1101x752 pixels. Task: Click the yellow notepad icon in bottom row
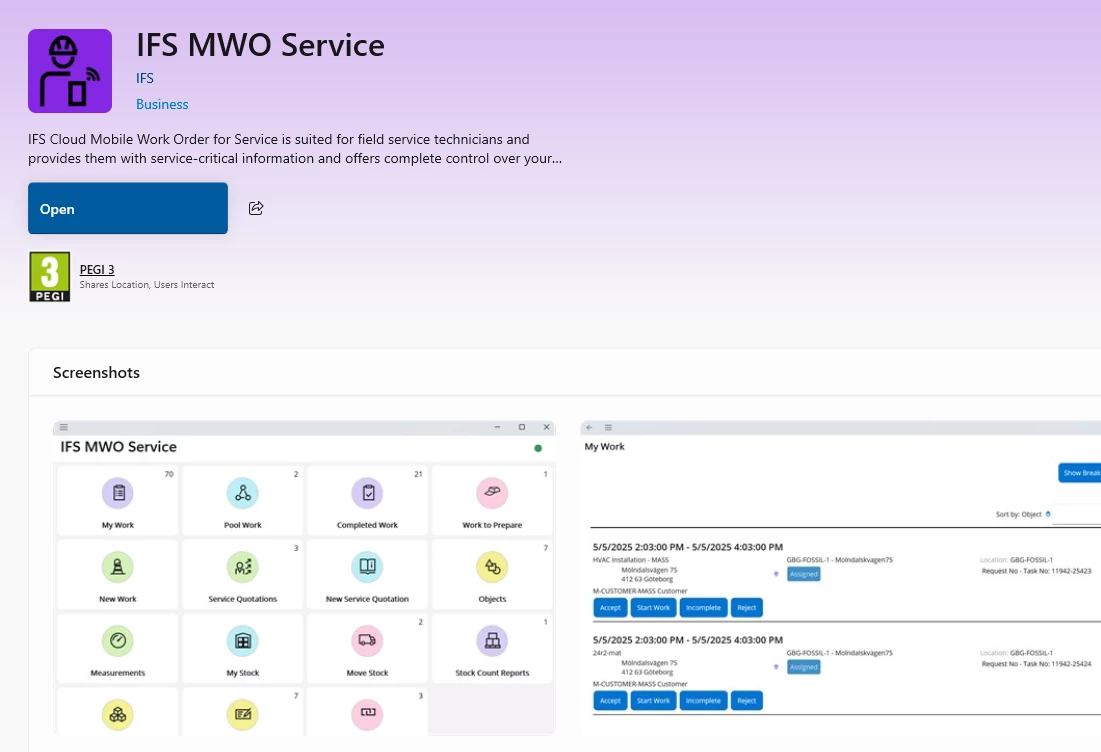click(243, 715)
